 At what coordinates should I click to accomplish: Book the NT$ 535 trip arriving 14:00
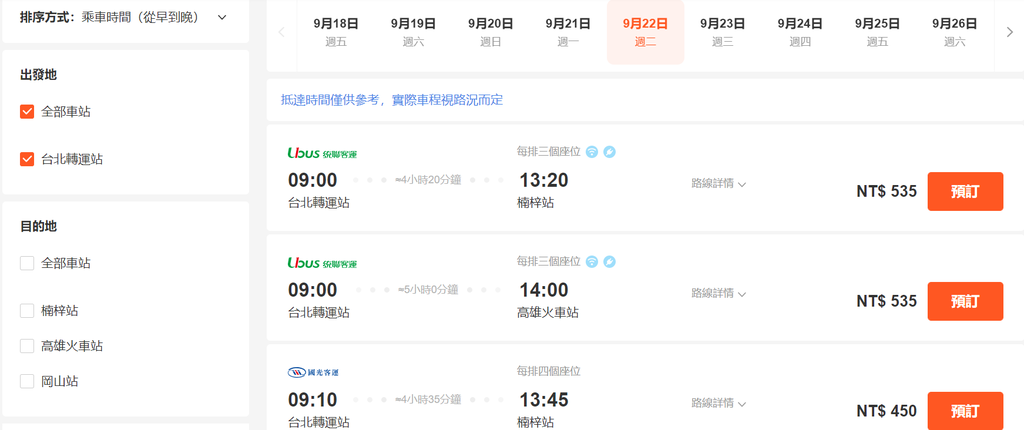point(965,301)
